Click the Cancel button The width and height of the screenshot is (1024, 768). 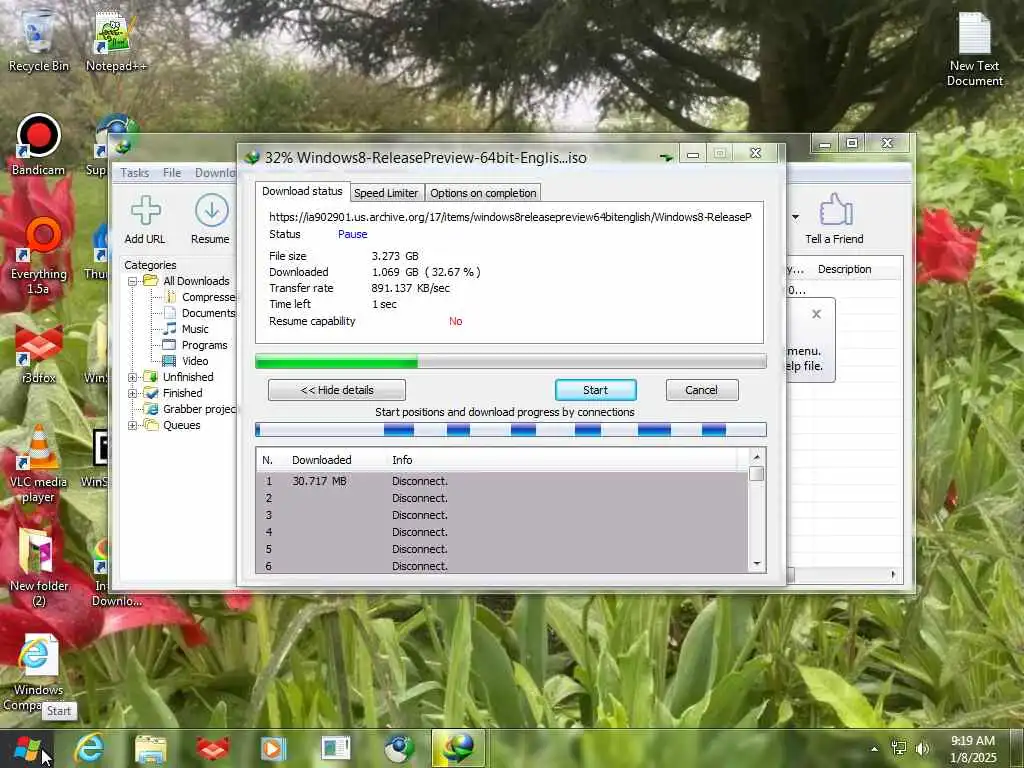702,390
